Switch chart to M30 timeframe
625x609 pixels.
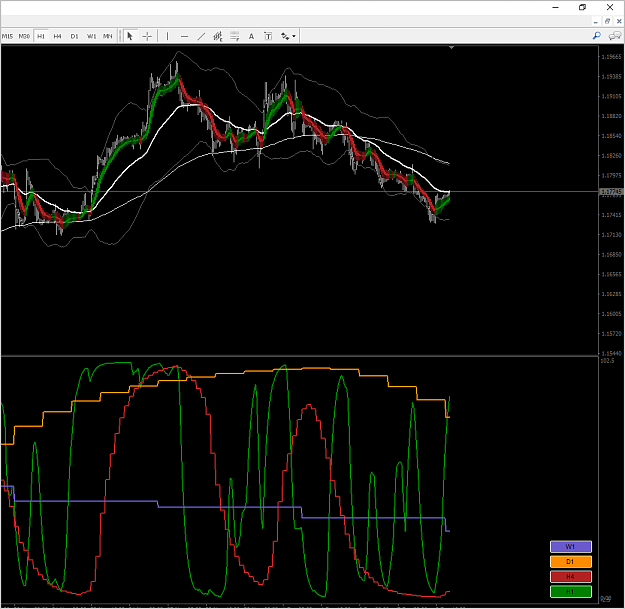(24, 36)
